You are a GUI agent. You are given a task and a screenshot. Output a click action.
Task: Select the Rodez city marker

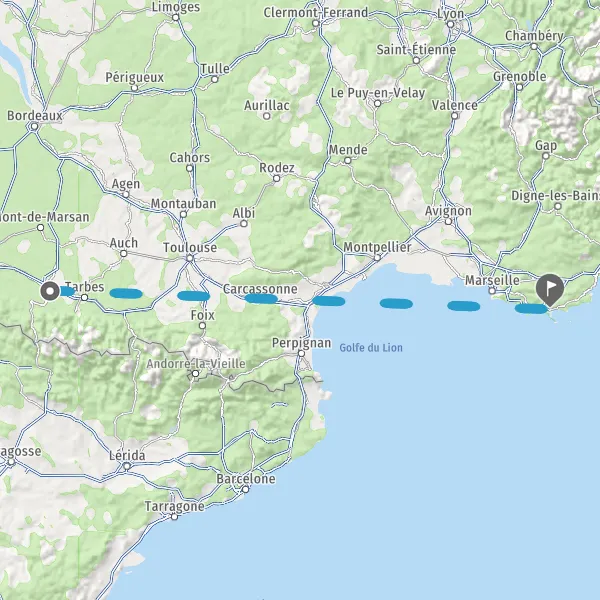click(277, 179)
